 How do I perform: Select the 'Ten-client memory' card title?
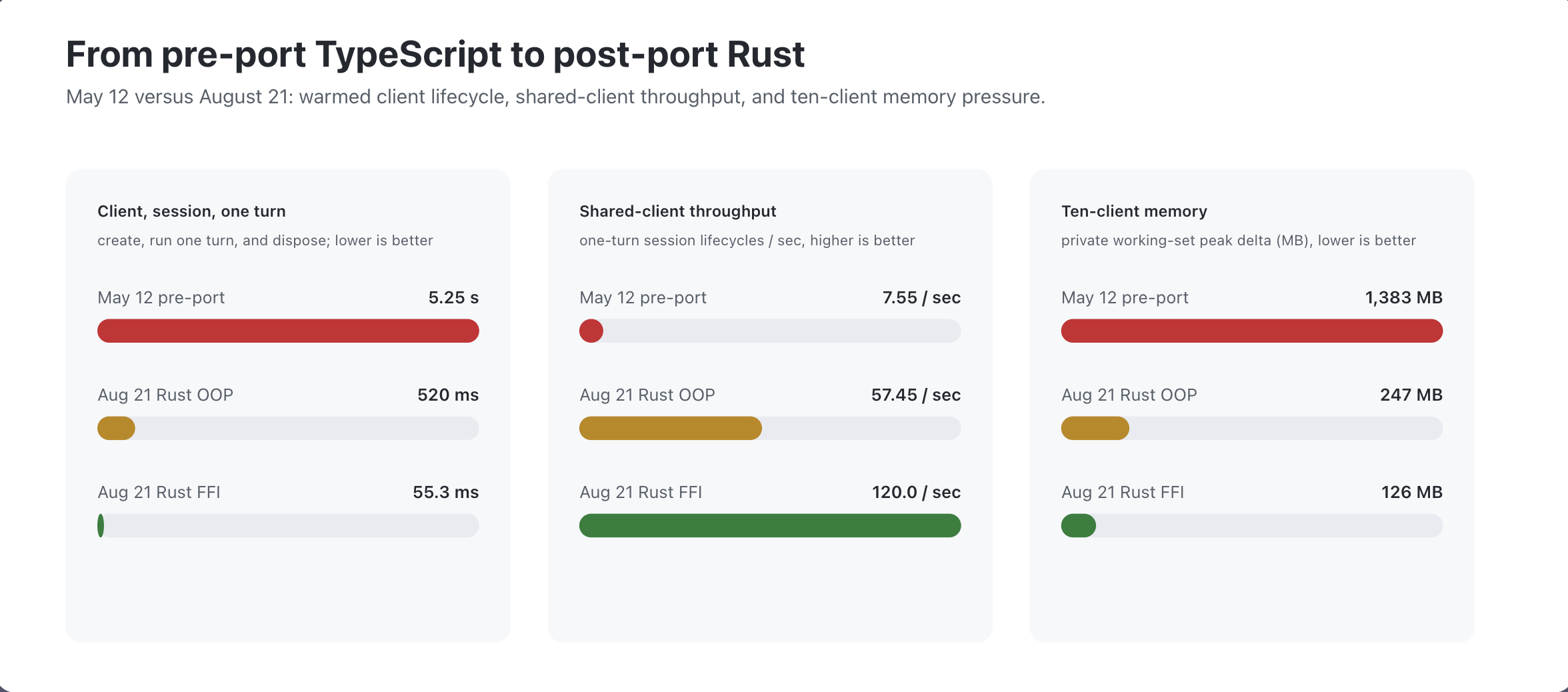(1134, 211)
